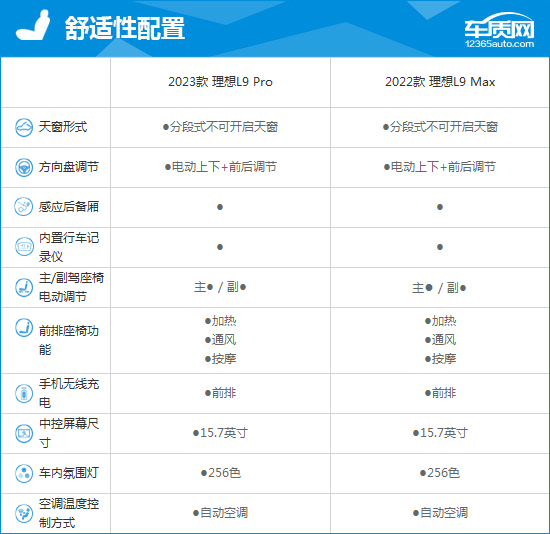The height and width of the screenshot is (534, 550).
Task: Click the 方向盘调节 steering wheel icon
Action: [x=24, y=167]
